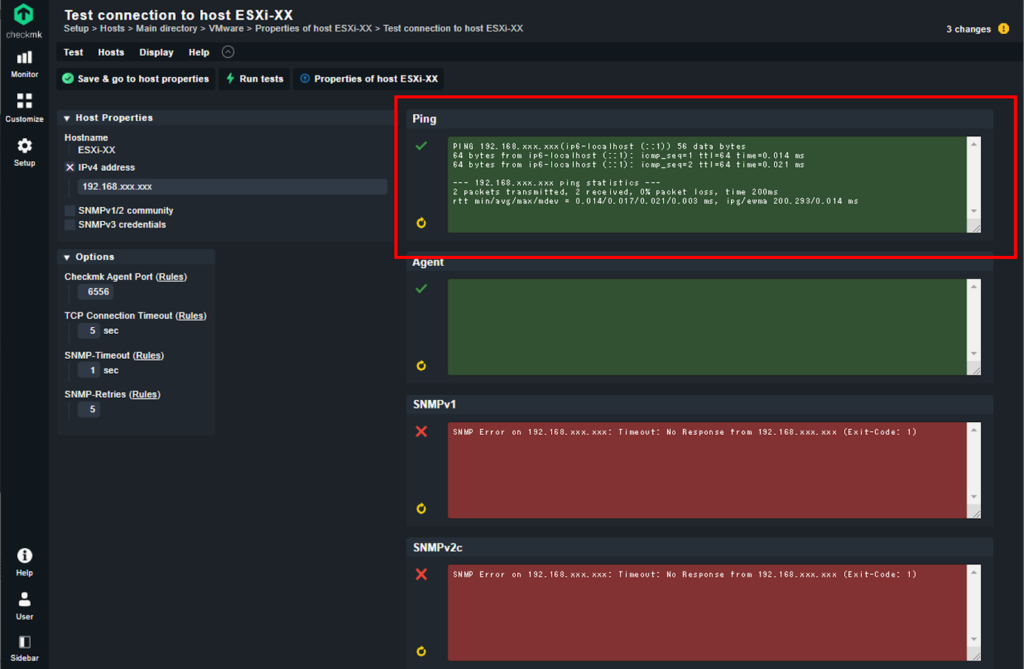The height and width of the screenshot is (669, 1024).
Task: Go to Hosts in the breadcrumb
Action: pyautogui.click(x=112, y=28)
